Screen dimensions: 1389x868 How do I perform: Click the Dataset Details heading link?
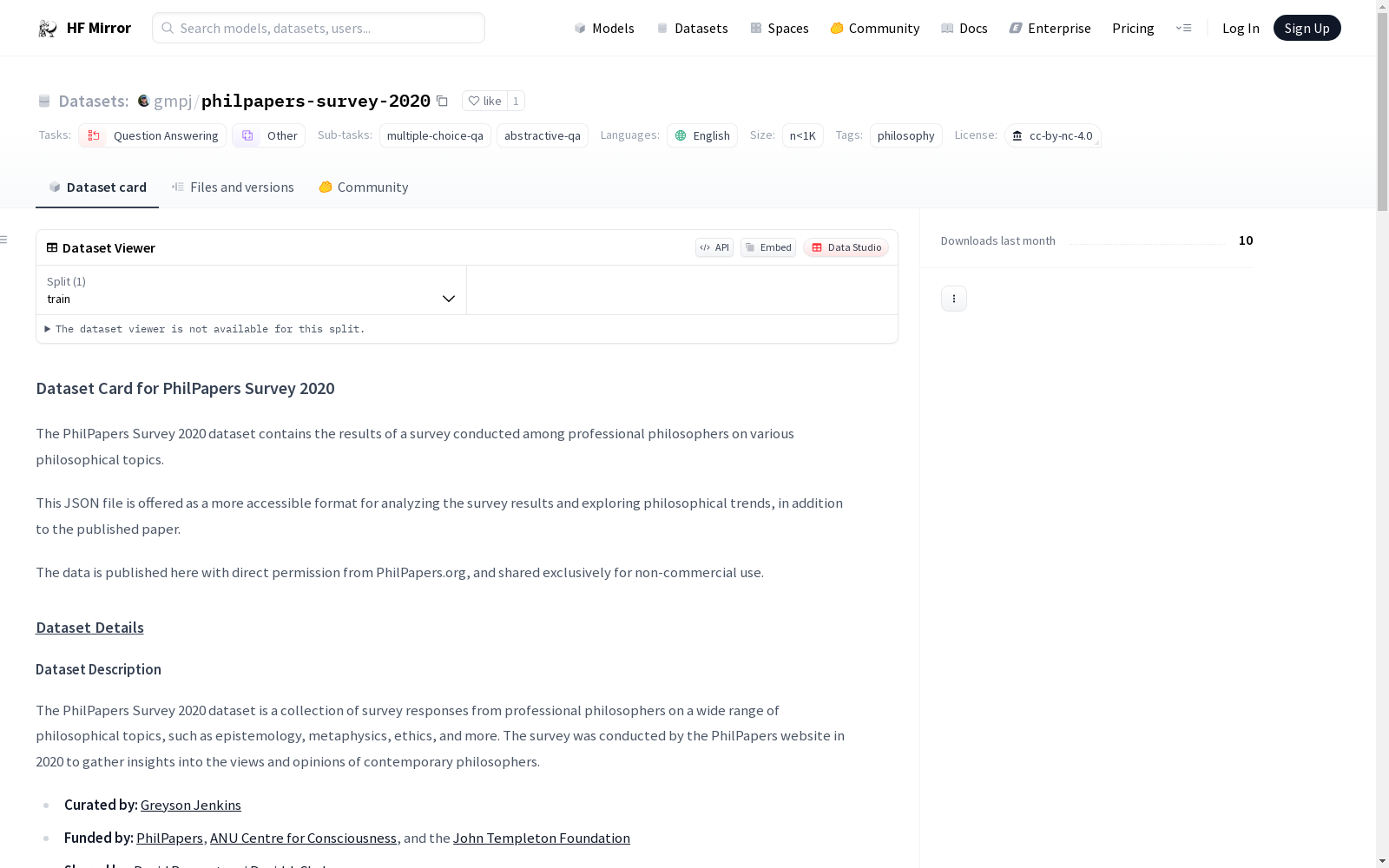pyautogui.click(x=89, y=628)
